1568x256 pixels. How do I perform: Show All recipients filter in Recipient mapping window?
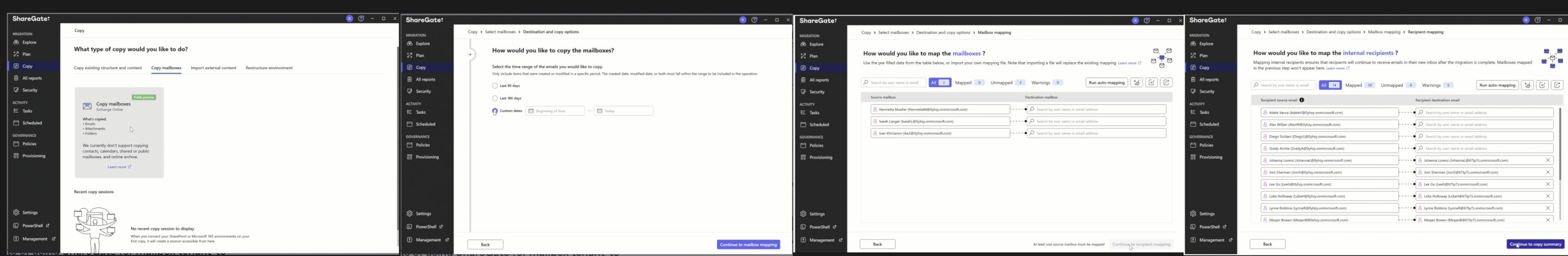1330,85
